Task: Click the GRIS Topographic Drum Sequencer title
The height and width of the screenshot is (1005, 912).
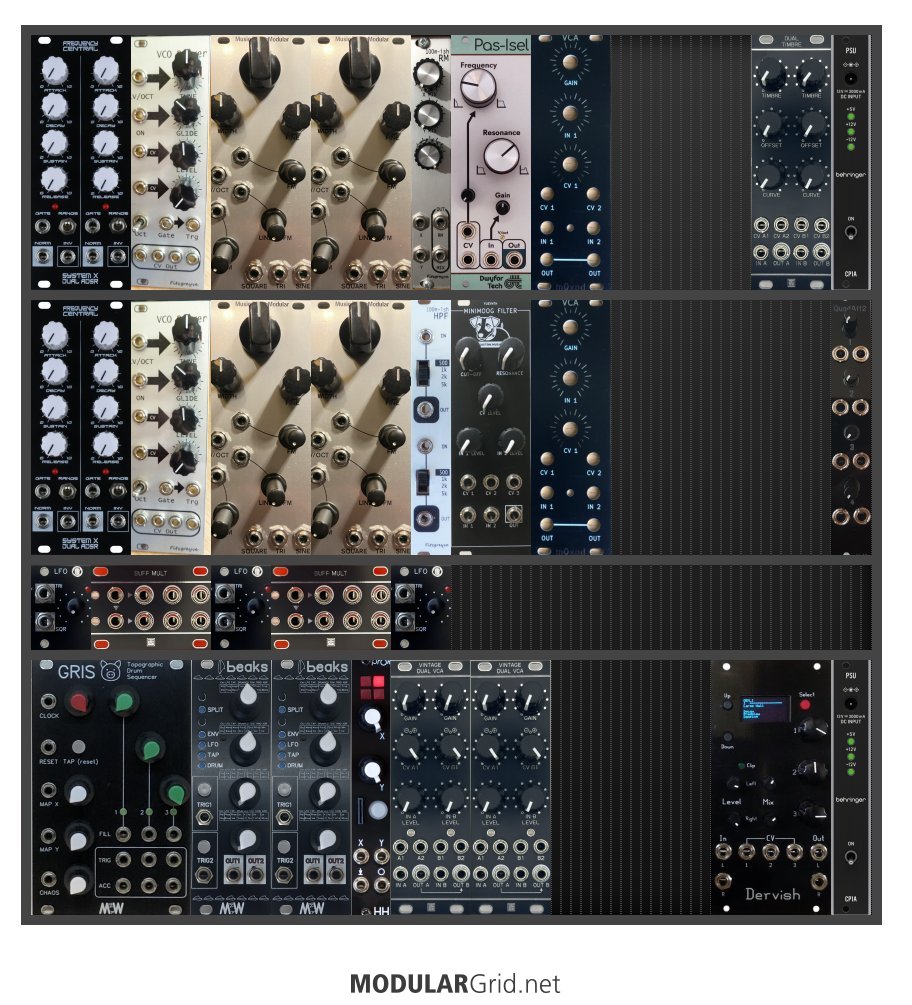Action: pos(145,670)
